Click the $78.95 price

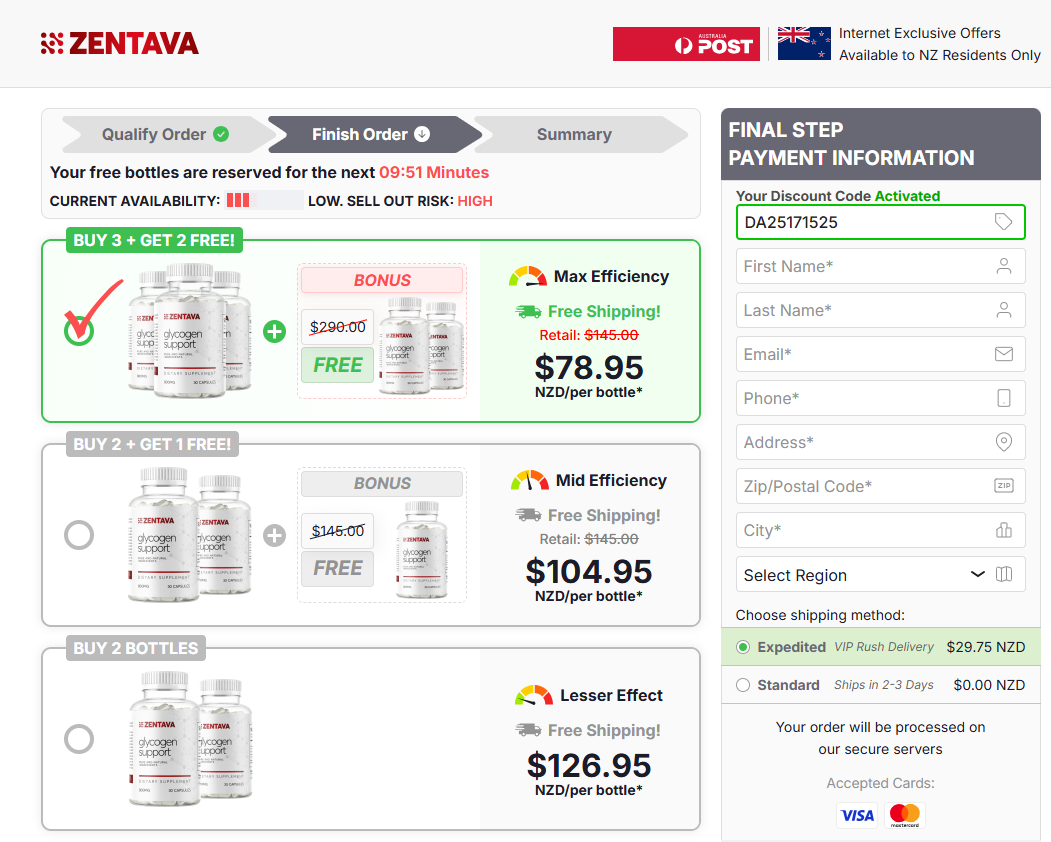[589, 367]
